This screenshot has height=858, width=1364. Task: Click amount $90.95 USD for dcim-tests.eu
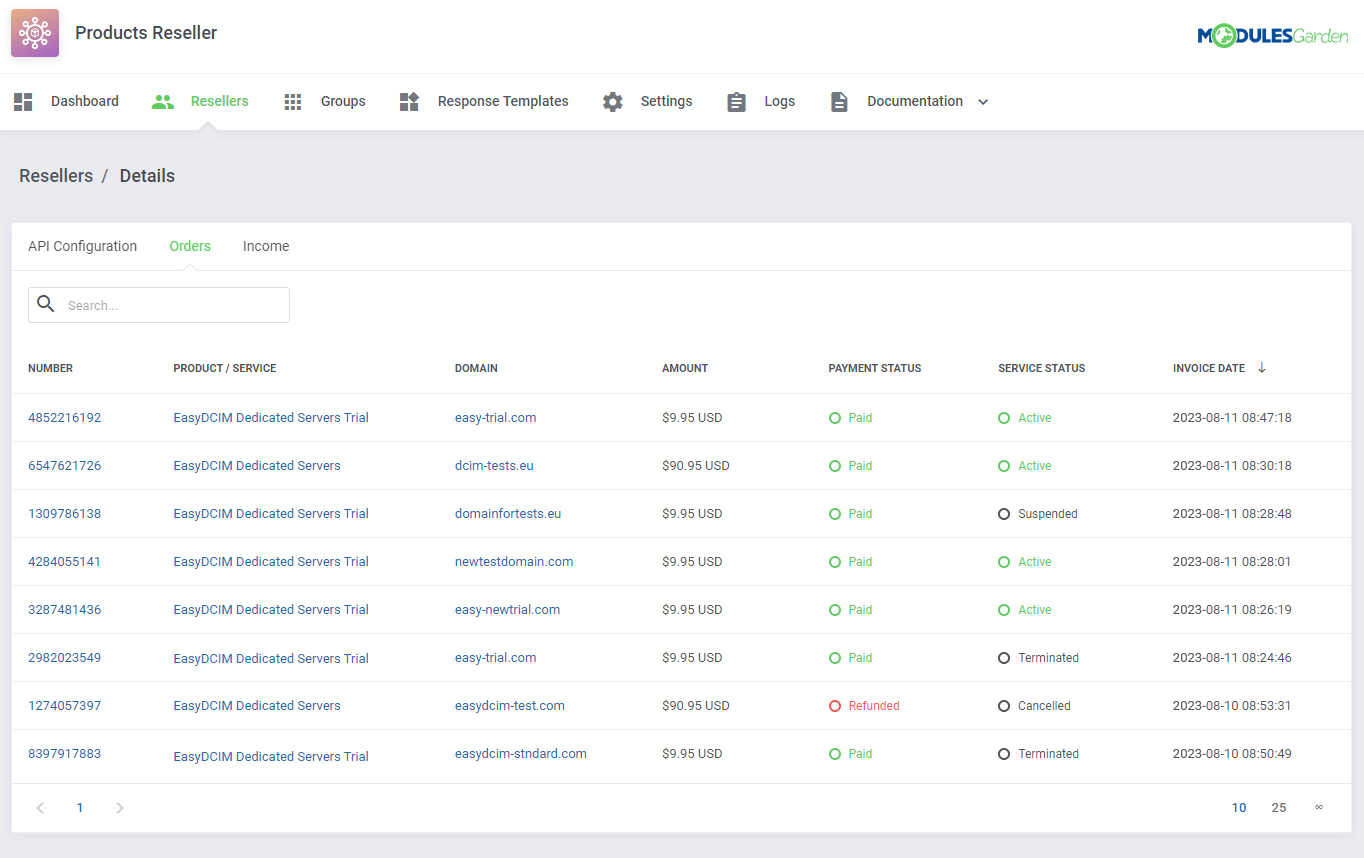pos(696,466)
